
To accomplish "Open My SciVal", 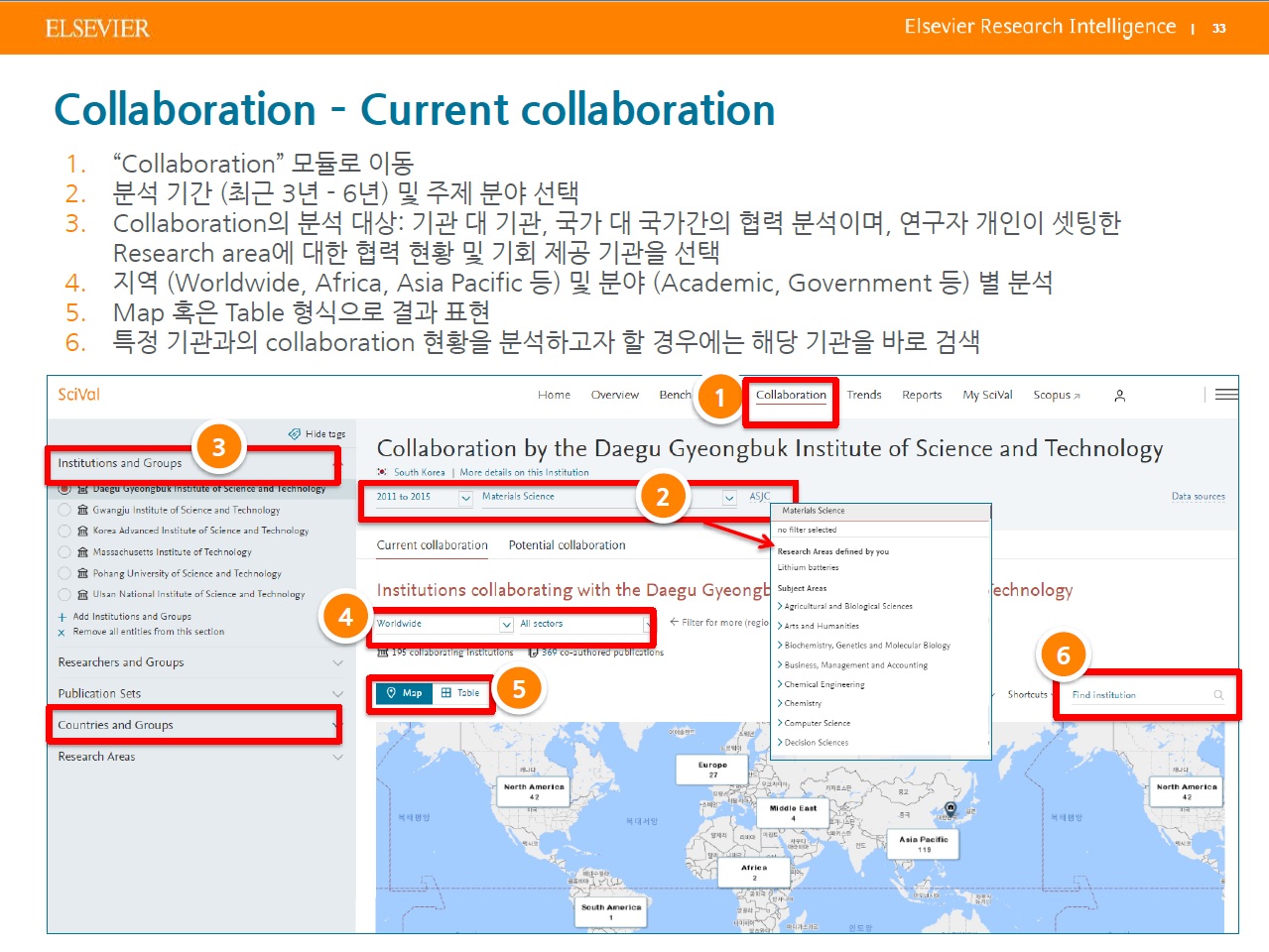I will click(x=987, y=395).
